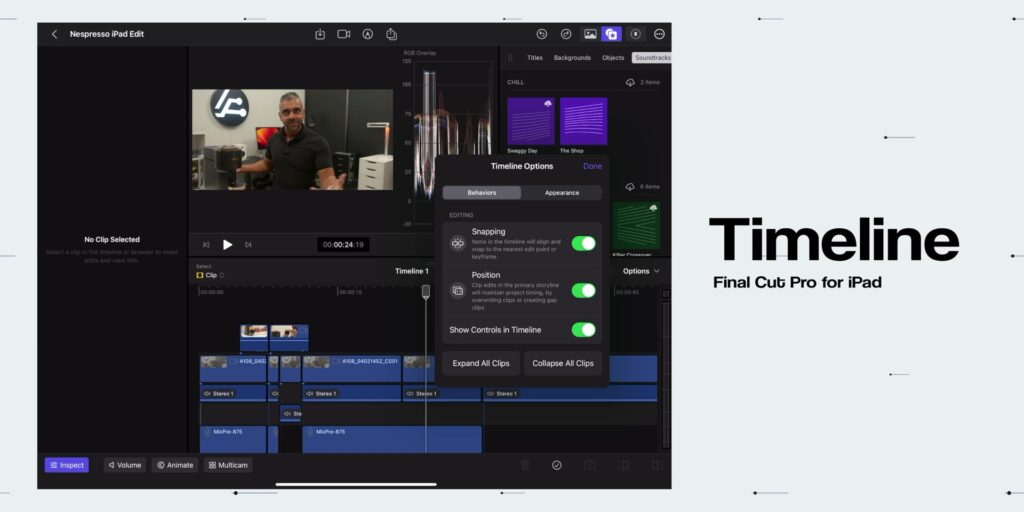Open the camera record icon
Screen dimensions: 1024x512
coord(344,34)
